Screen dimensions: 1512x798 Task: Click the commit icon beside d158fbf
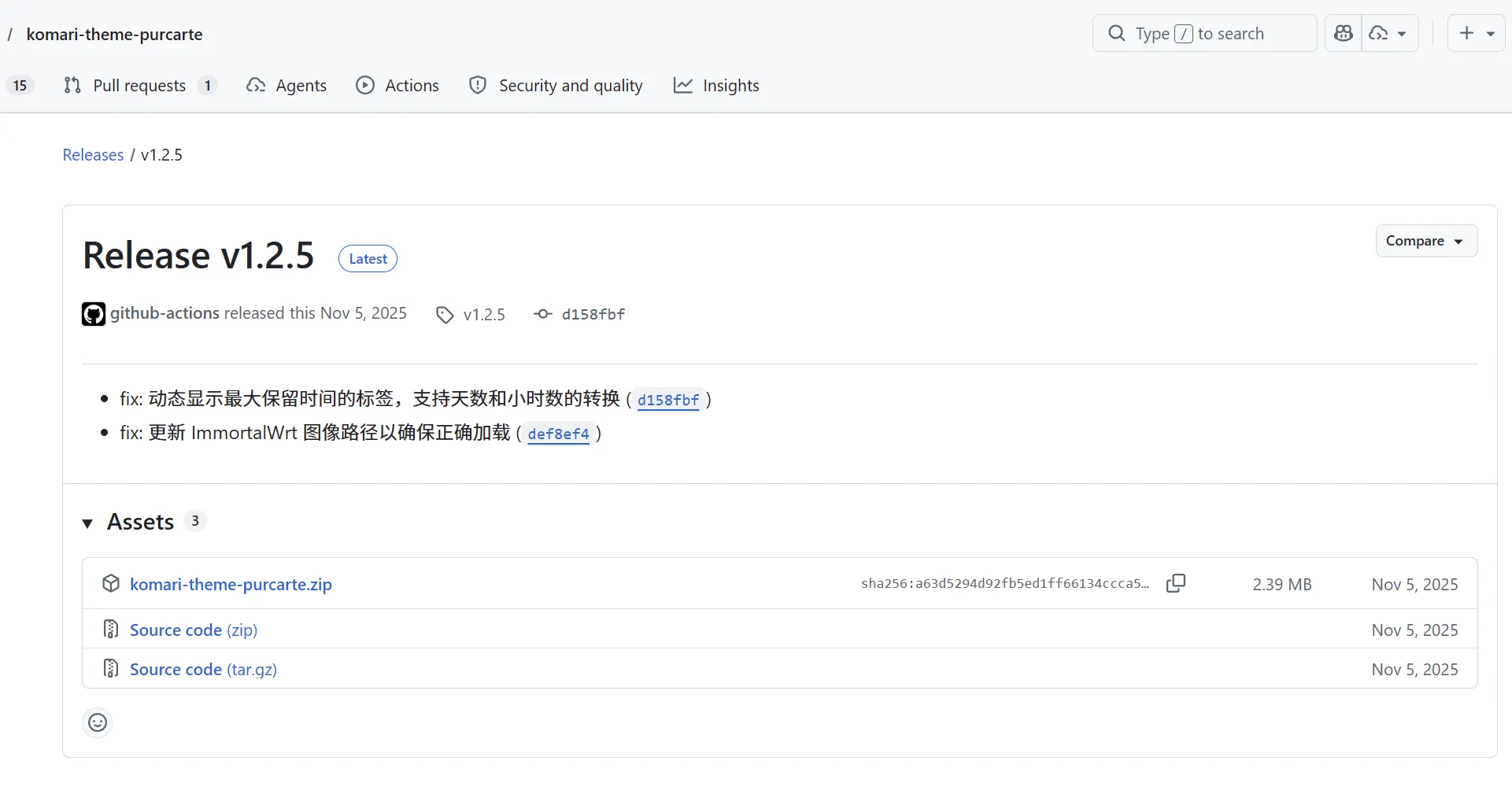(x=542, y=314)
